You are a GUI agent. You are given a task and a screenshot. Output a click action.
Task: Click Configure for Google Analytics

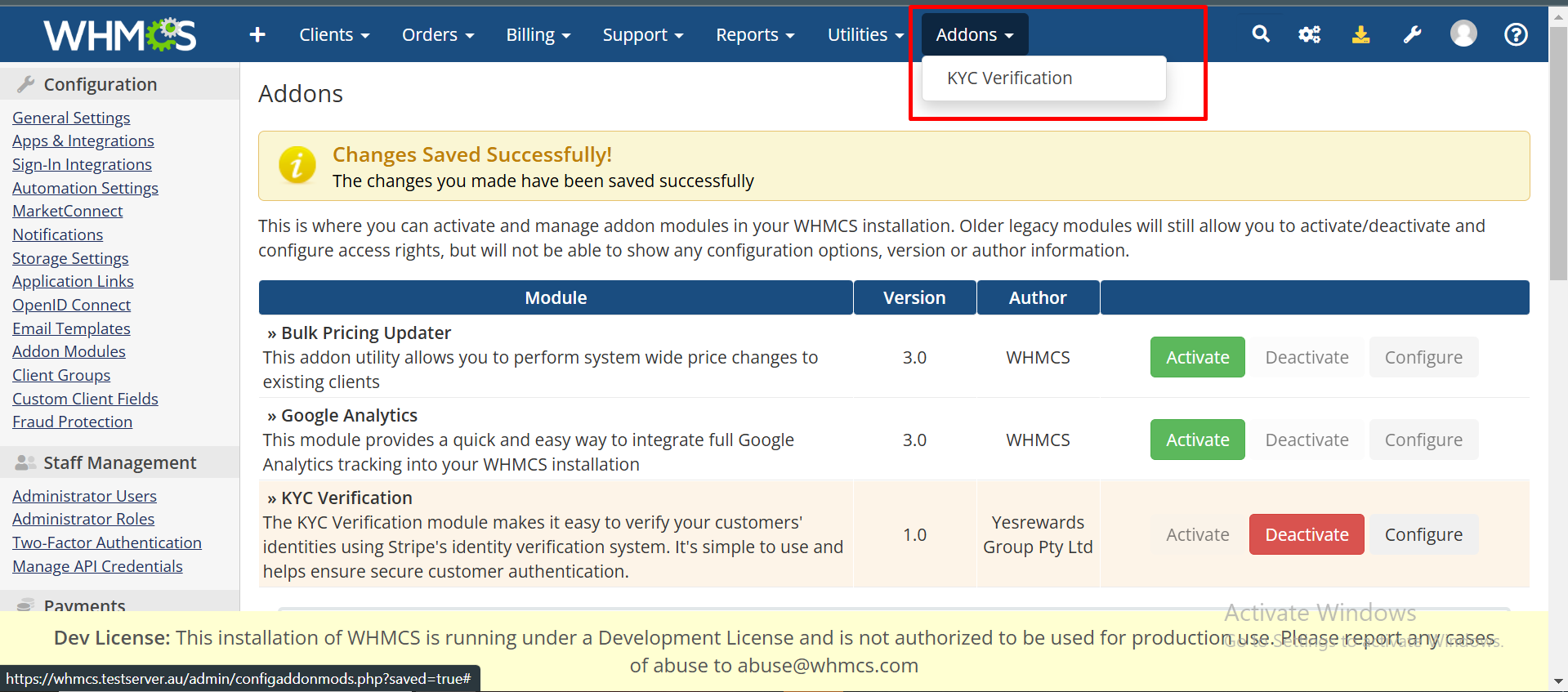(1423, 440)
